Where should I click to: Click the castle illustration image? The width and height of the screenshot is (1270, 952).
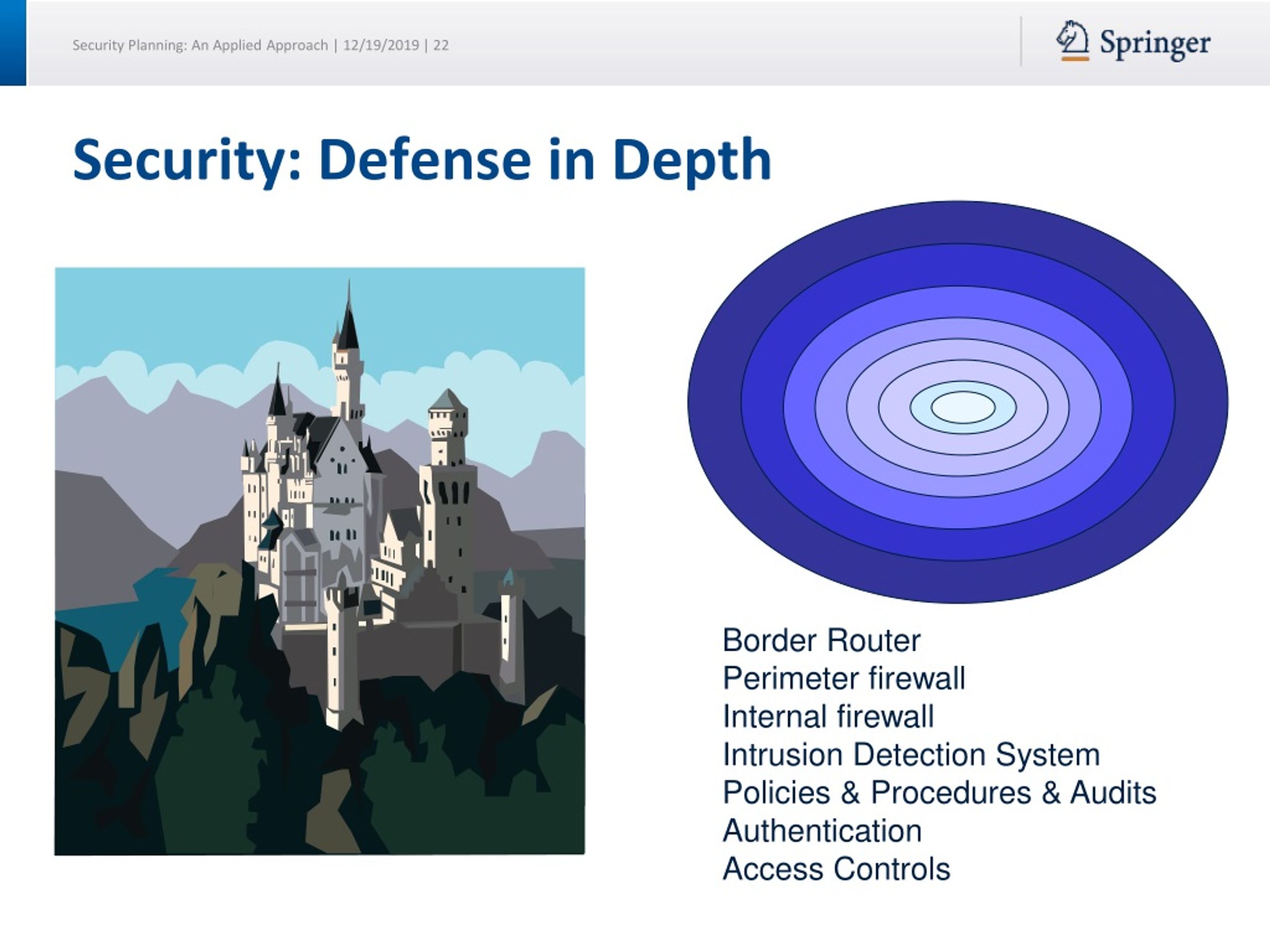(x=320, y=561)
